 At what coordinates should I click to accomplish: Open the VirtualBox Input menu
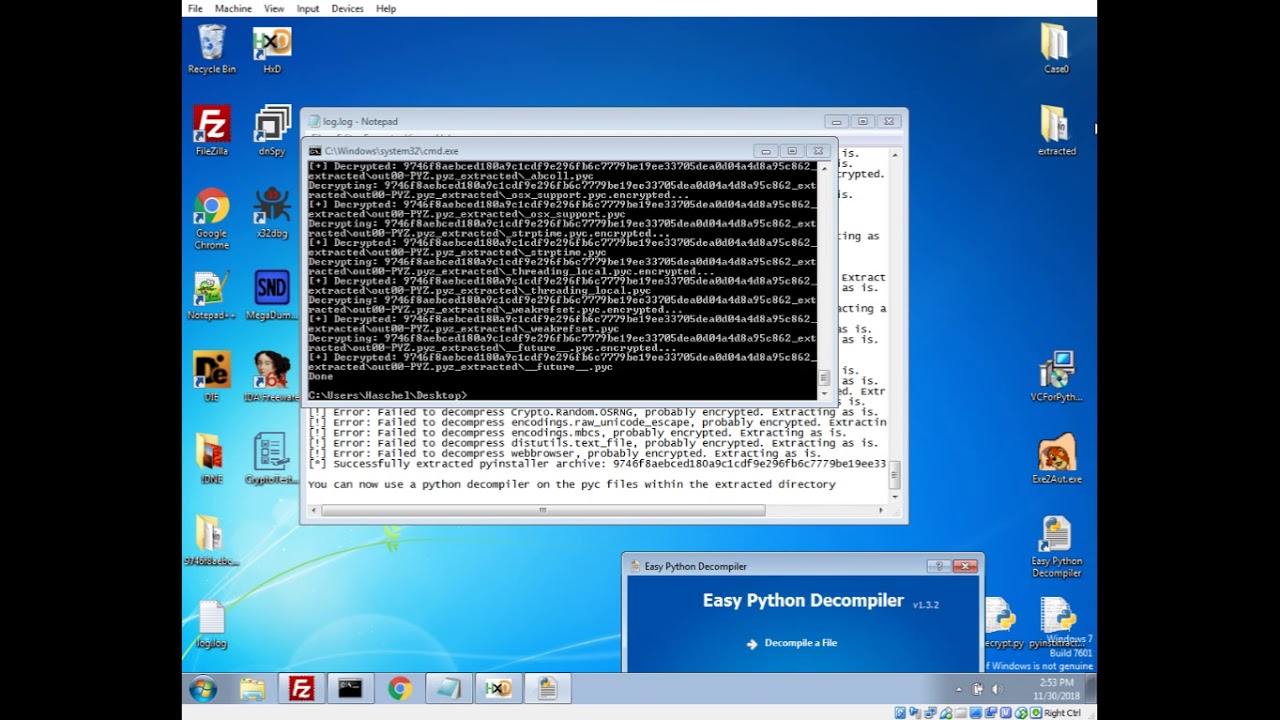click(308, 8)
